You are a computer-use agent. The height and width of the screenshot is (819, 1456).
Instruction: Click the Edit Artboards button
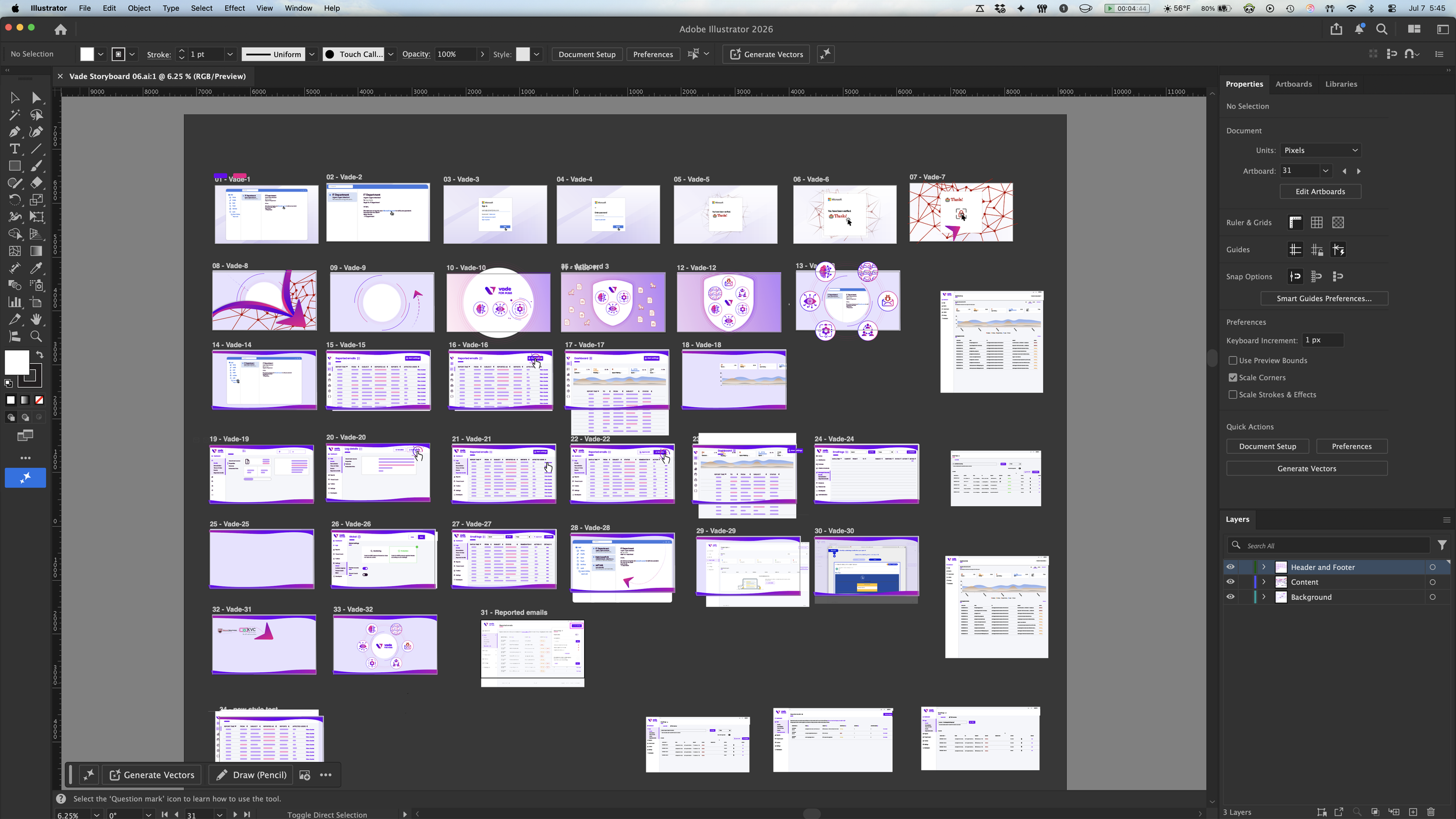pos(1320,192)
